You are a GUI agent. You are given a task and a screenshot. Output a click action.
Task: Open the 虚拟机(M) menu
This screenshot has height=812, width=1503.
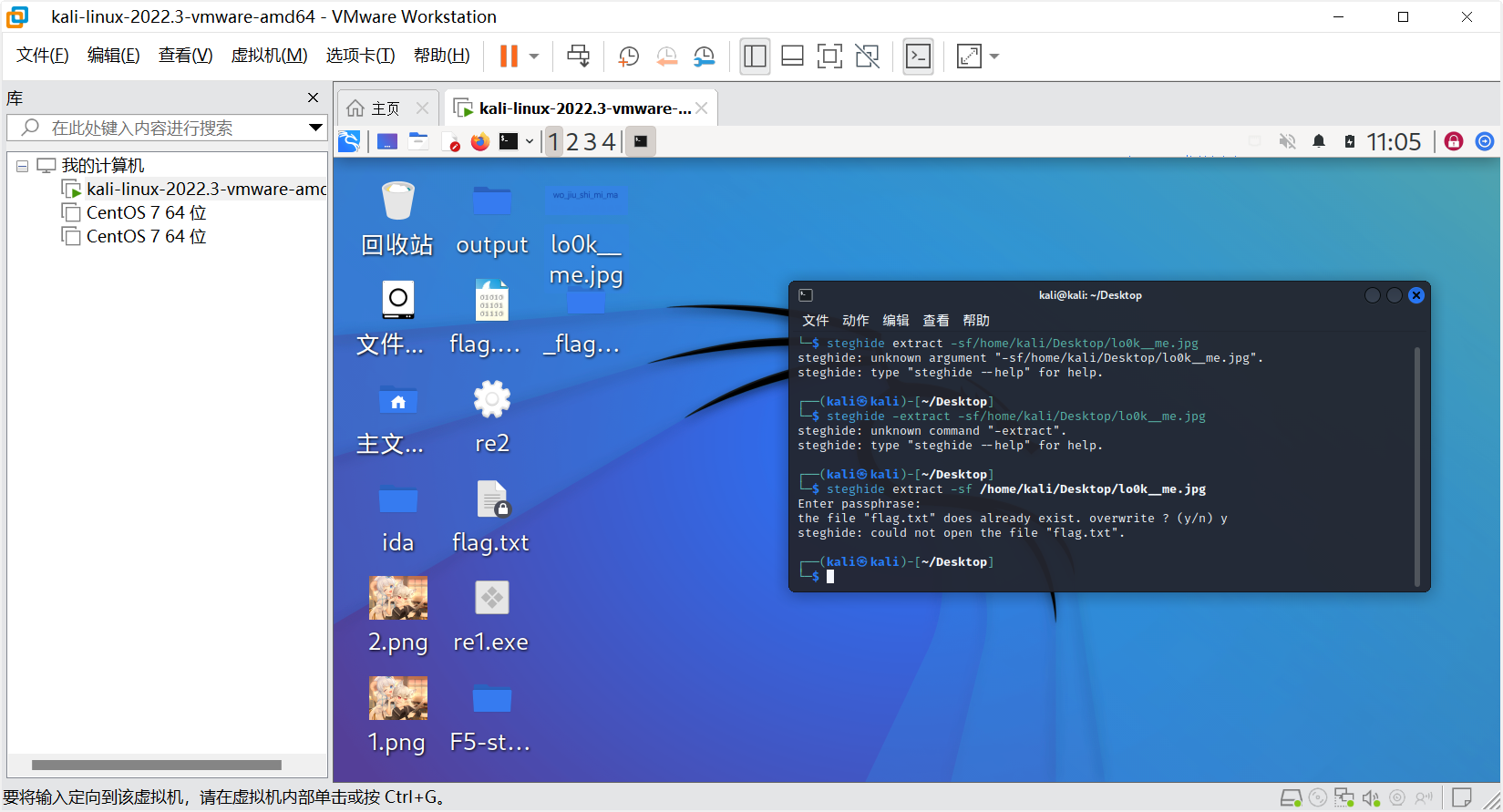270,56
